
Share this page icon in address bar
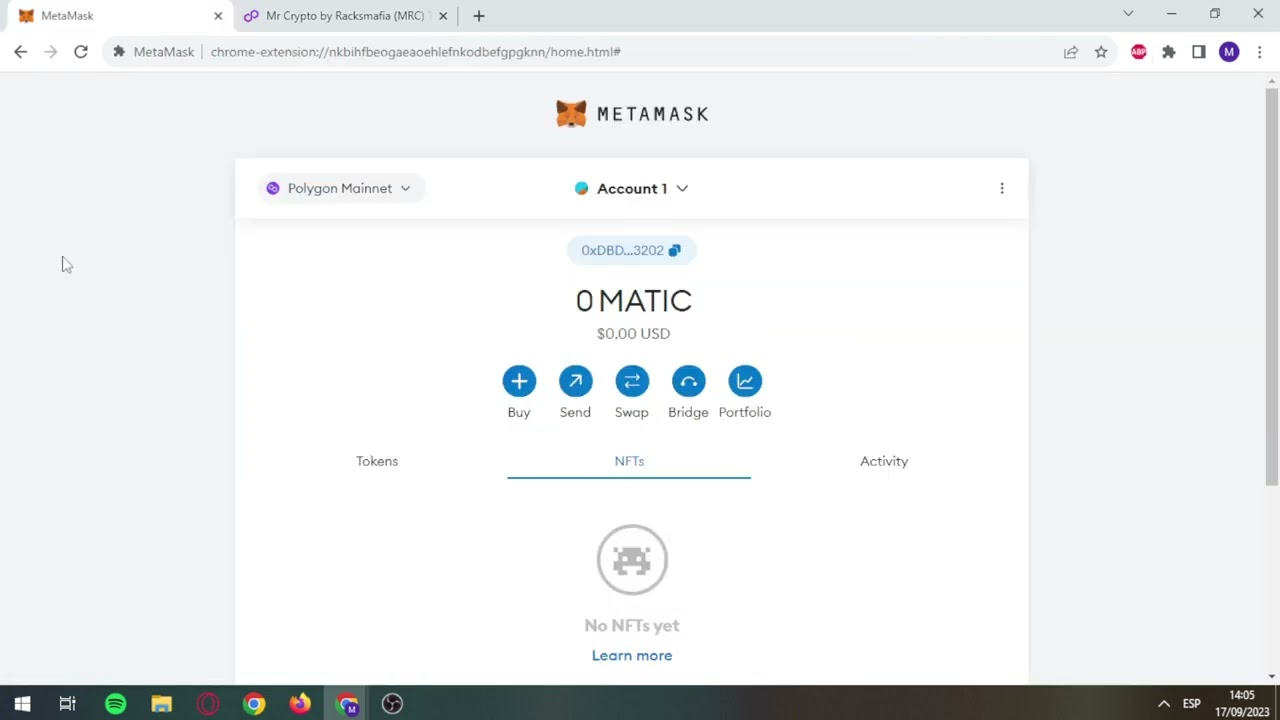click(1071, 52)
